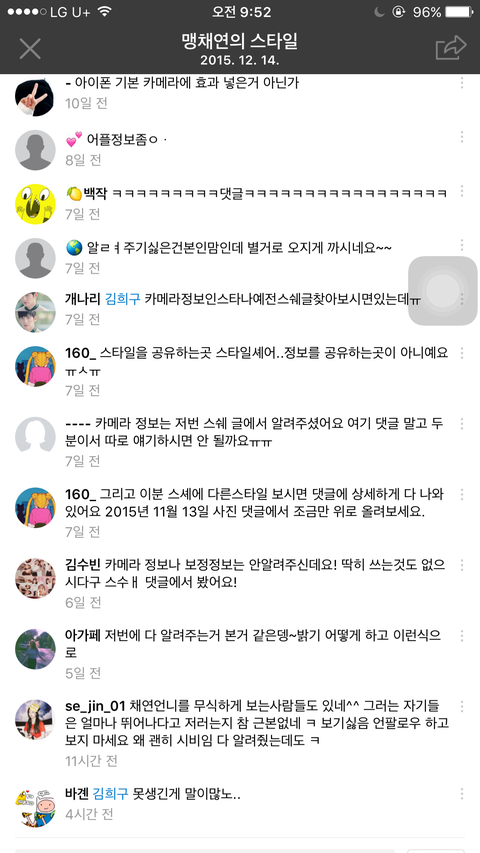Open se_jin_01 profile picture
Viewport: 480px width, 853px height.
point(35,719)
